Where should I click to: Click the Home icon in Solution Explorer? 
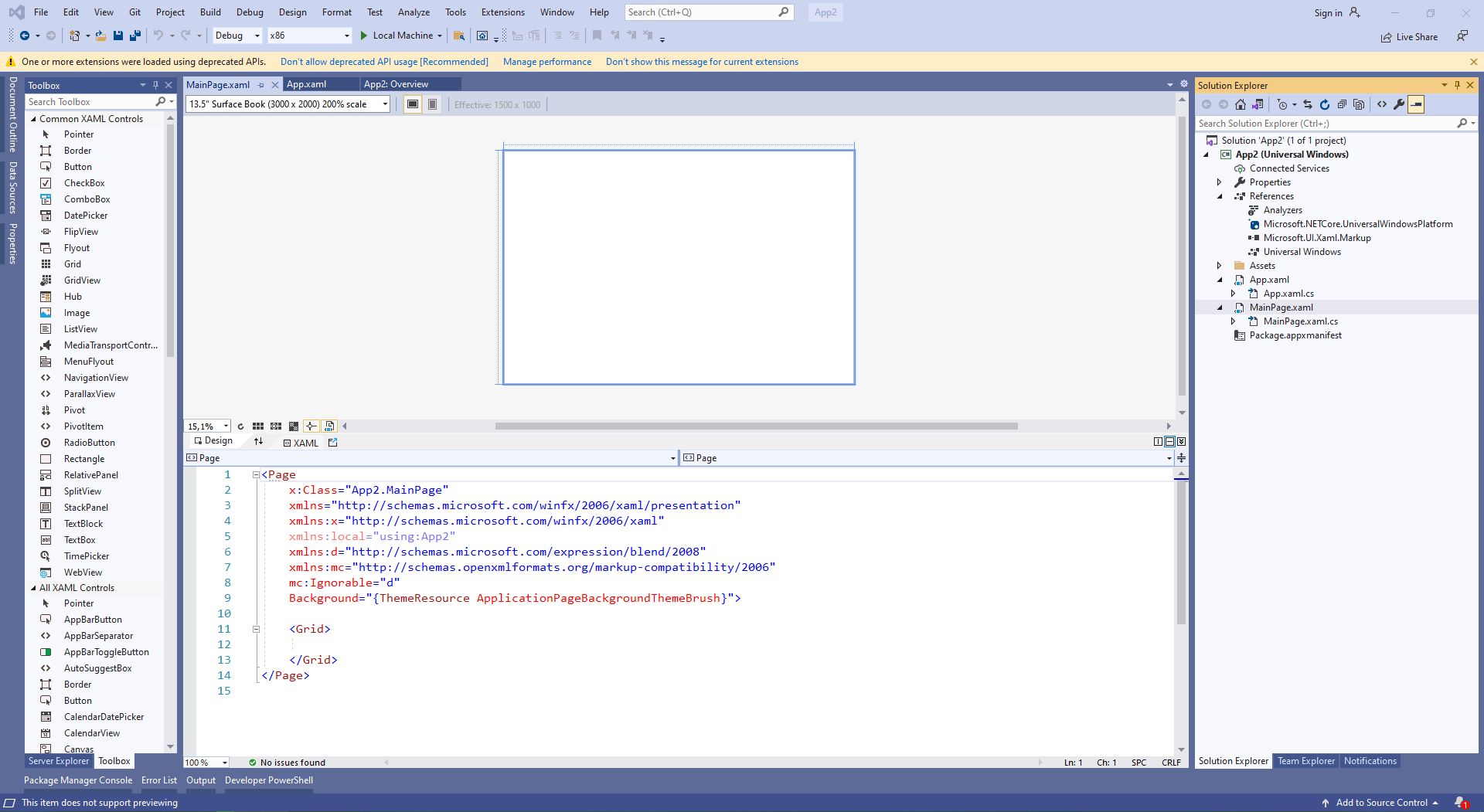1241,104
